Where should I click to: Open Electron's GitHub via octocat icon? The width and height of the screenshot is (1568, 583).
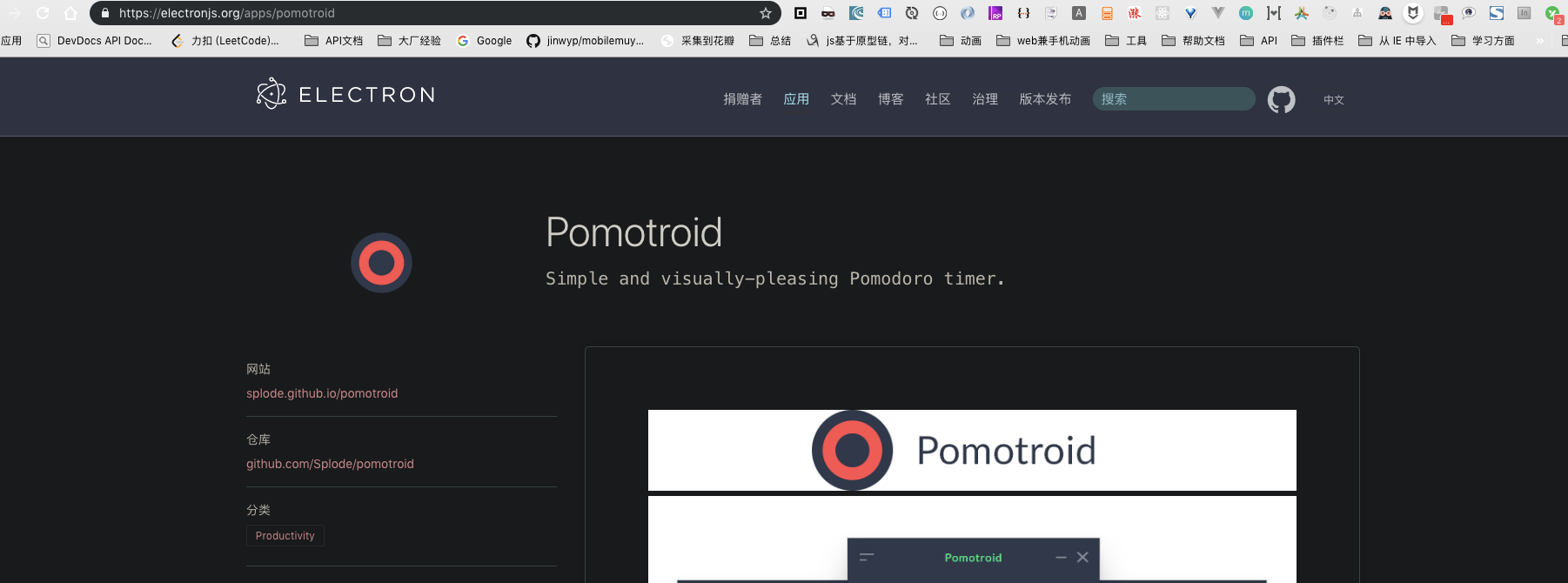click(1281, 99)
